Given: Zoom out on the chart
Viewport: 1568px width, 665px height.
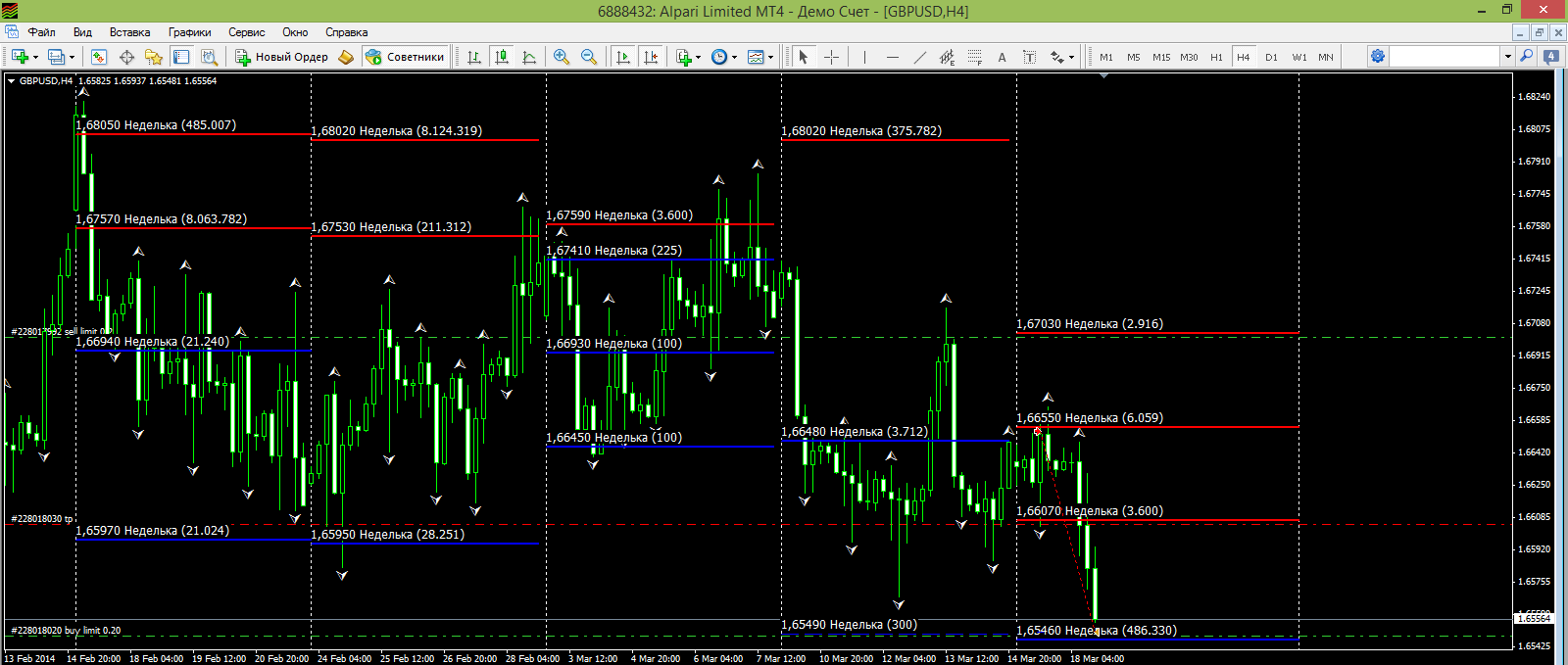Looking at the screenshot, I should coord(589,57).
